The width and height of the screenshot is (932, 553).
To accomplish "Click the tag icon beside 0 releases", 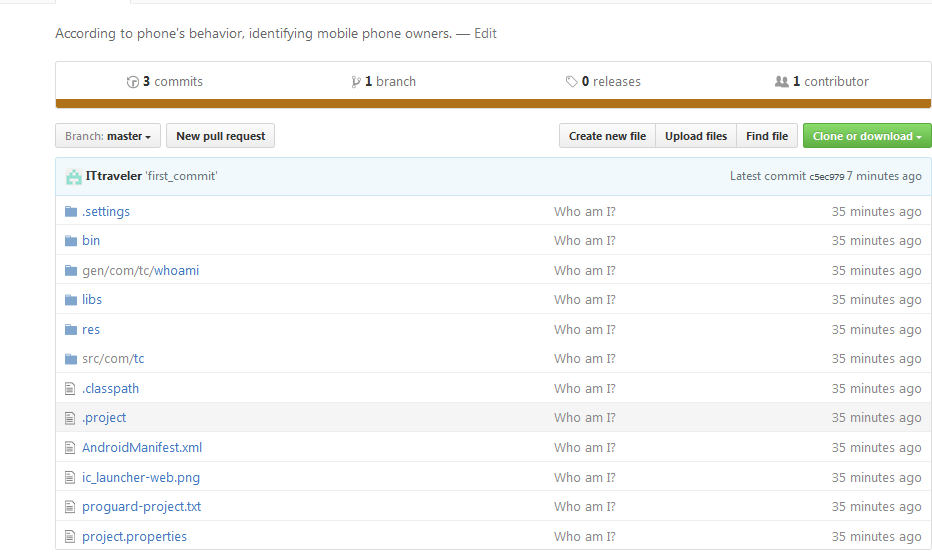I will tap(571, 82).
